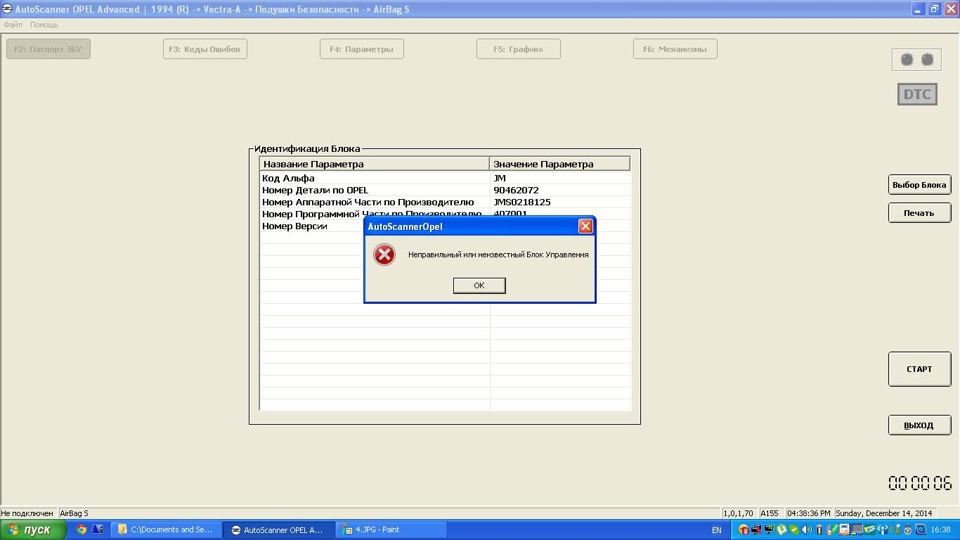Open the Помощь menu
This screenshot has height=540, width=960.
[44, 24]
